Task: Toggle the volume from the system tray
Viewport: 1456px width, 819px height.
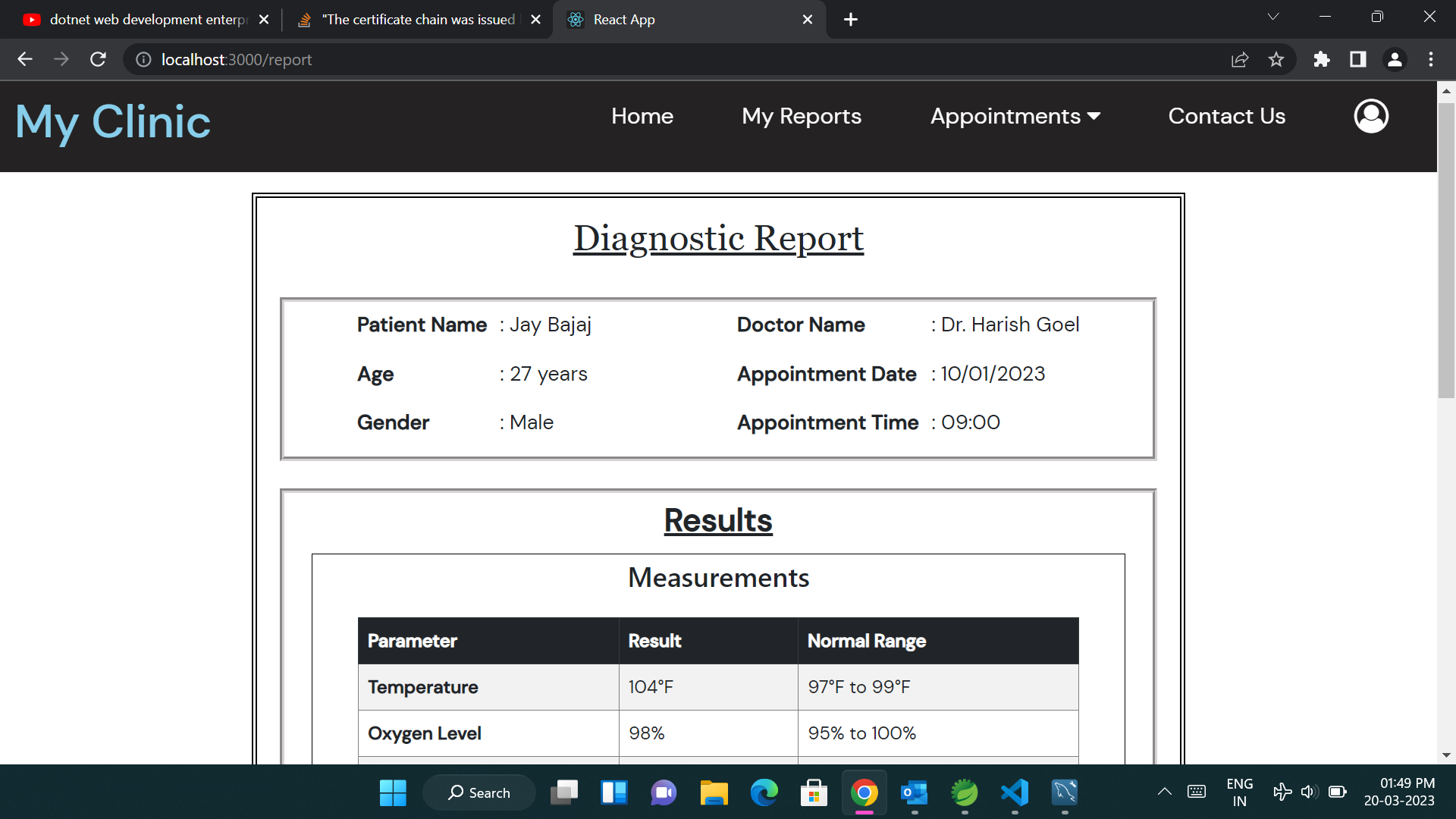Action: pyautogui.click(x=1310, y=792)
